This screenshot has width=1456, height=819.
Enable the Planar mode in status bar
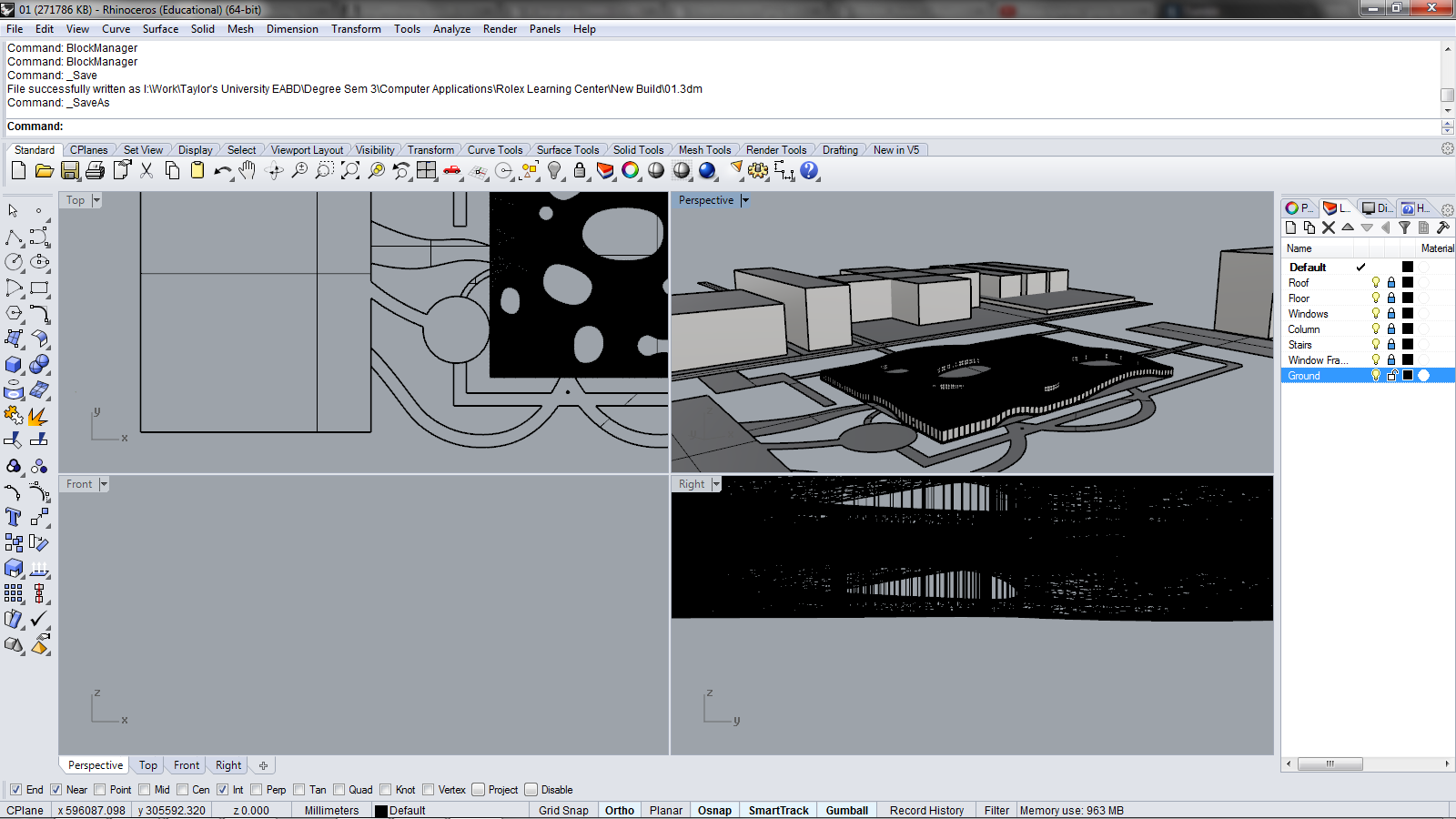pos(665,810)
